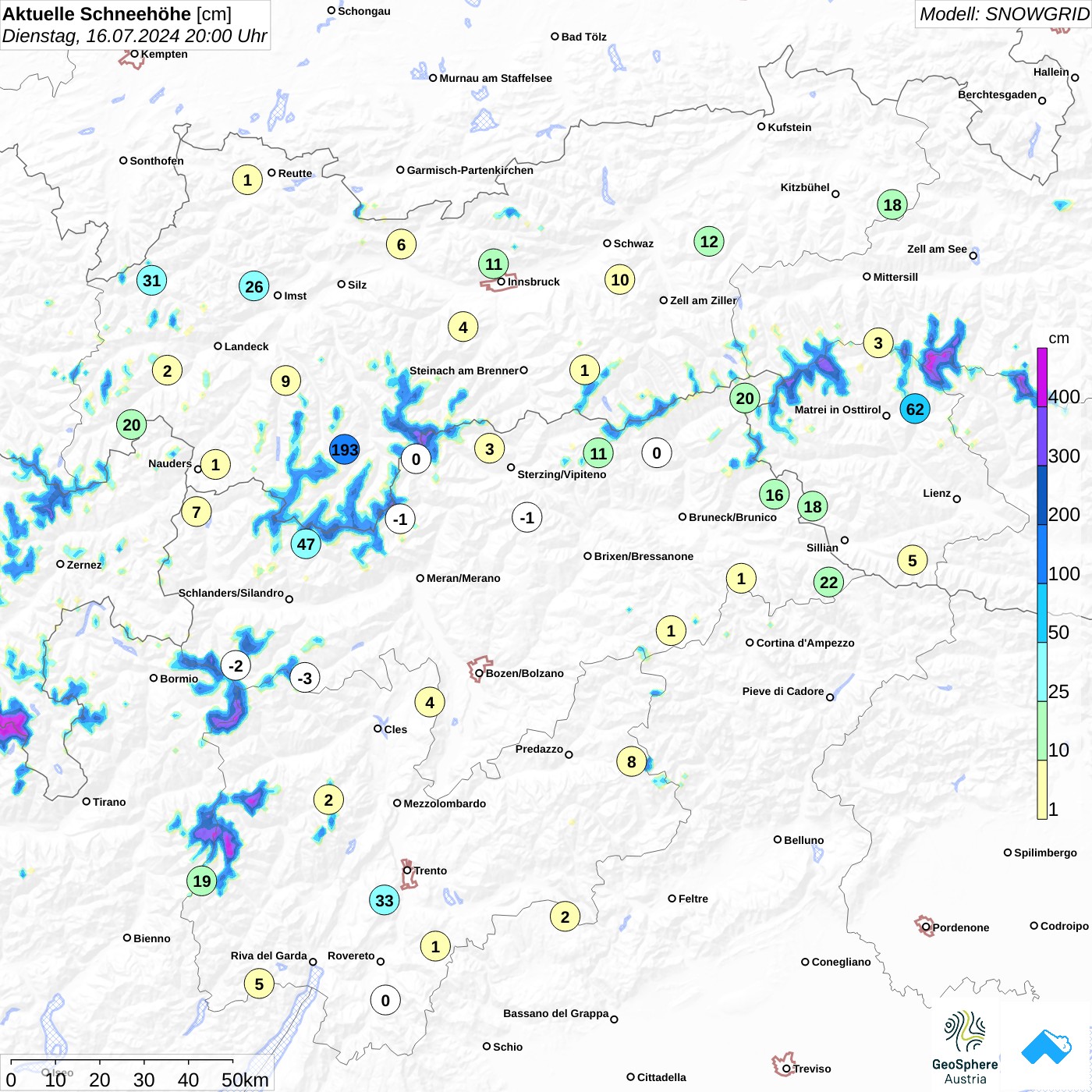Select the Trento city label

pos(431,870)
